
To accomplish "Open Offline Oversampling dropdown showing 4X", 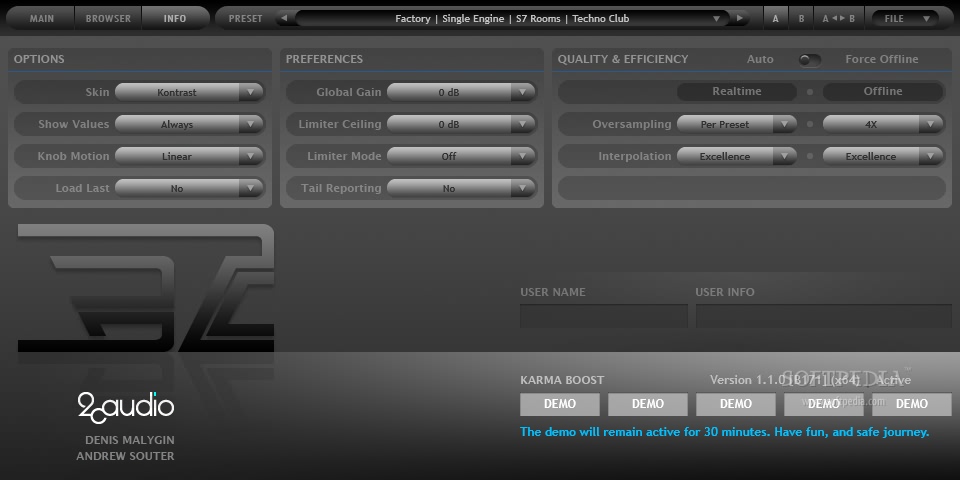I will tap(883, 124).
